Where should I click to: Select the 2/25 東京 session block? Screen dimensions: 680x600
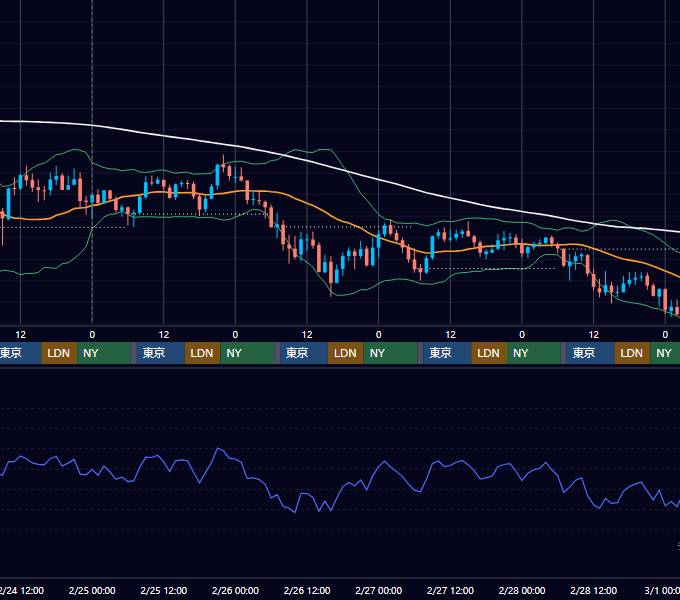(x=160, y=353)
